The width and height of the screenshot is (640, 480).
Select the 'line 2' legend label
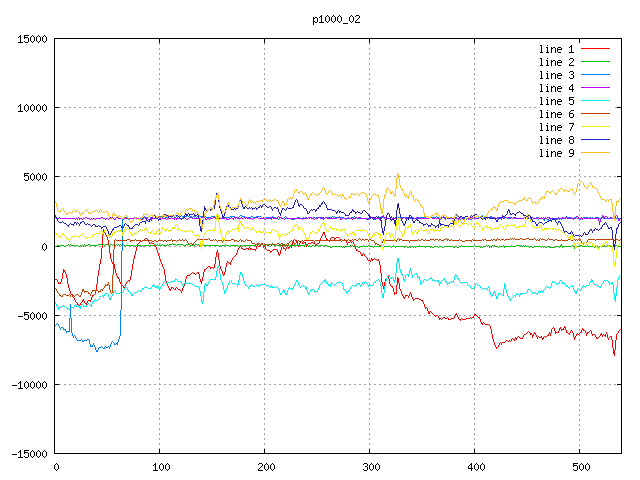557,62
